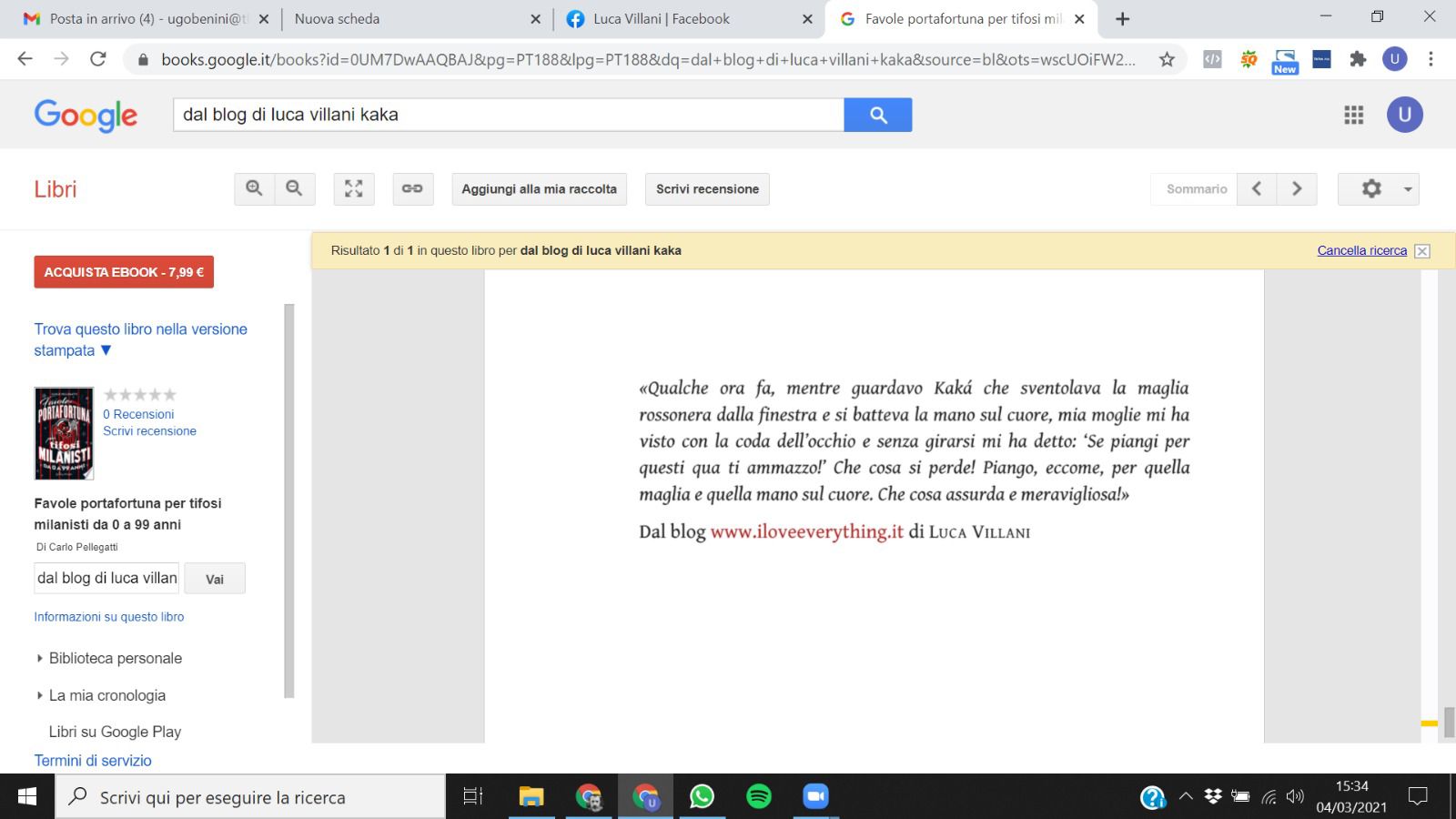Open www.iloveeverything.it link in page
1456x819 pixels.
(806, 531)
